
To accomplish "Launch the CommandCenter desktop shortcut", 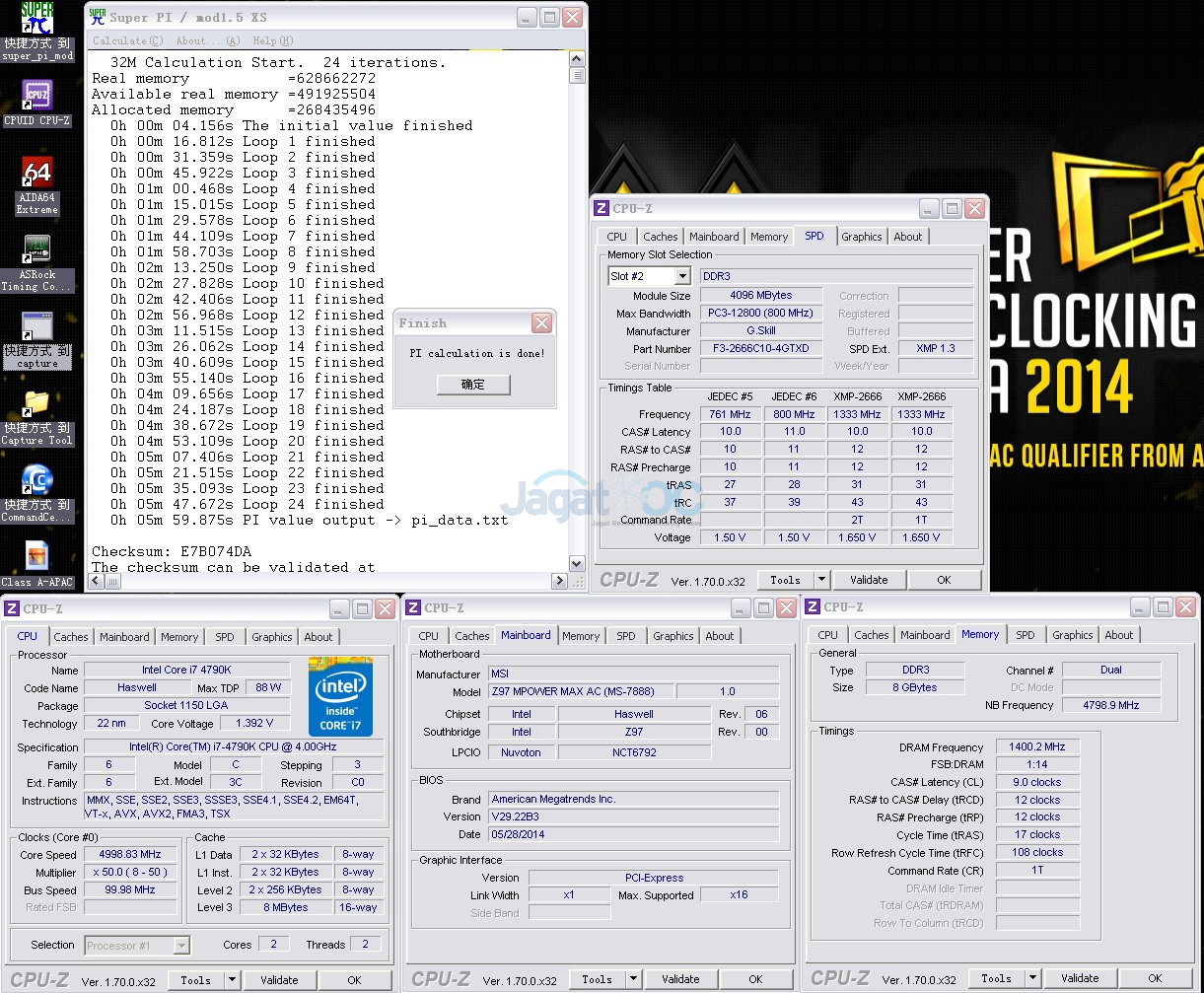I will coord(36,480).
